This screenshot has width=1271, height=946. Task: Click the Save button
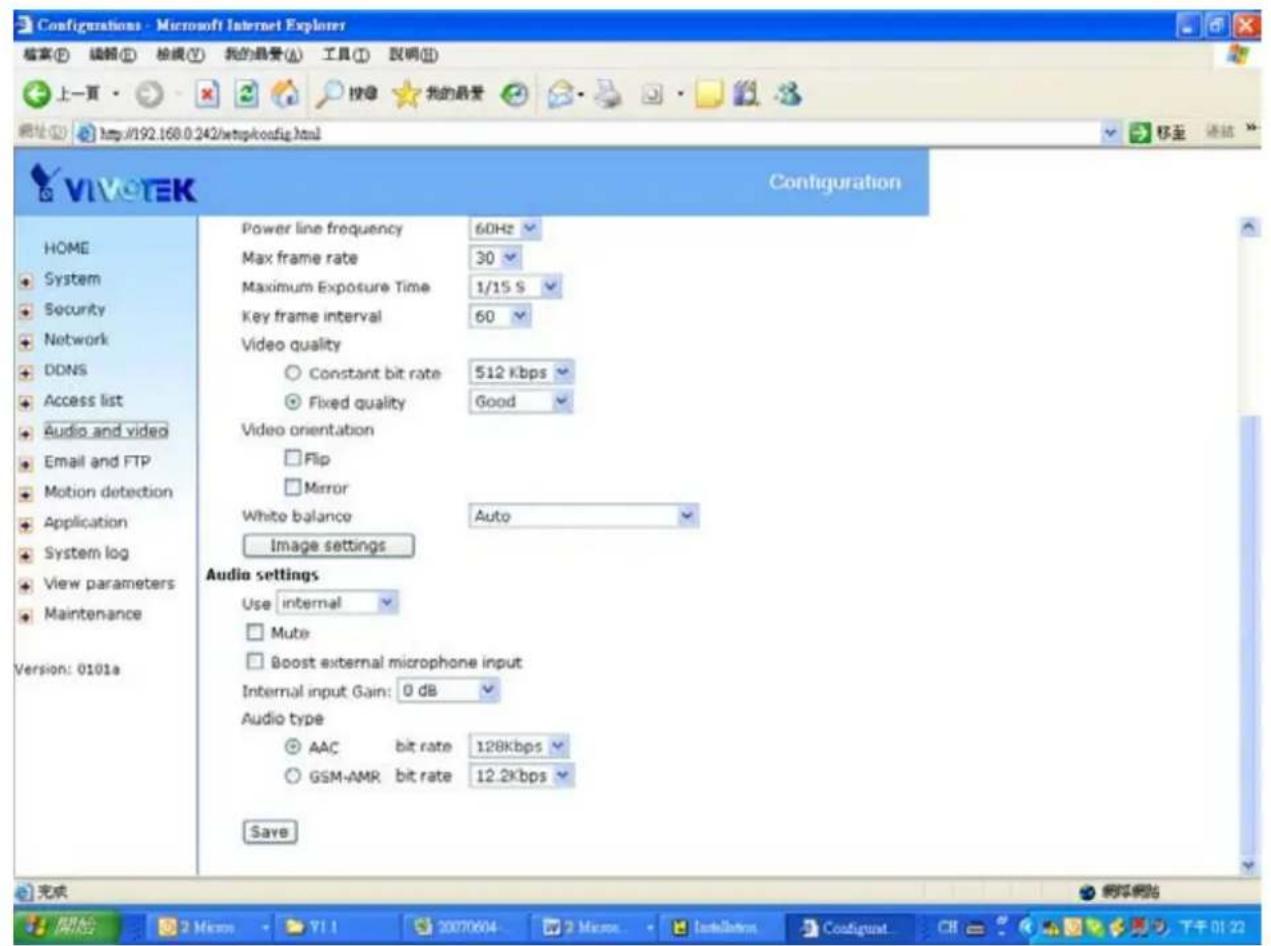[272, 832]
